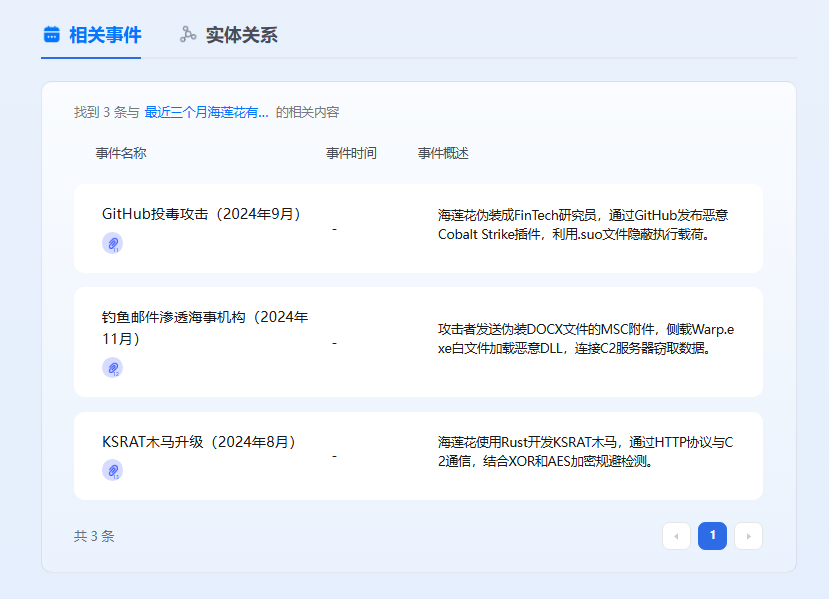Screen dimensions: 829x599
Task: Click the event time dash for KSRAT木马升级
Action: [x=334, y=456]
